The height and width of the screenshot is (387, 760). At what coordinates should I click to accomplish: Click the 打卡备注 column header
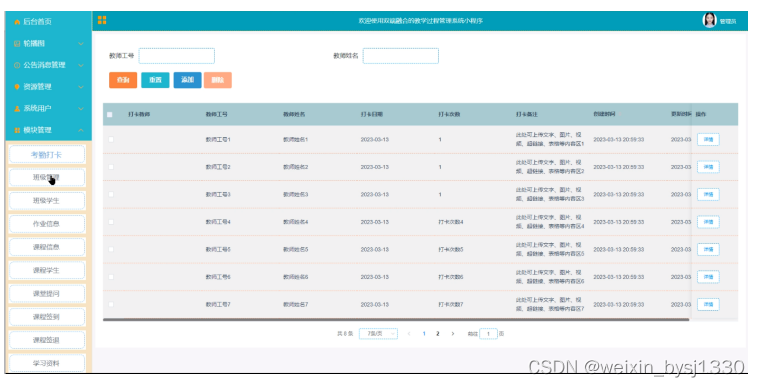pyautogui.click(x=526, y=114)
